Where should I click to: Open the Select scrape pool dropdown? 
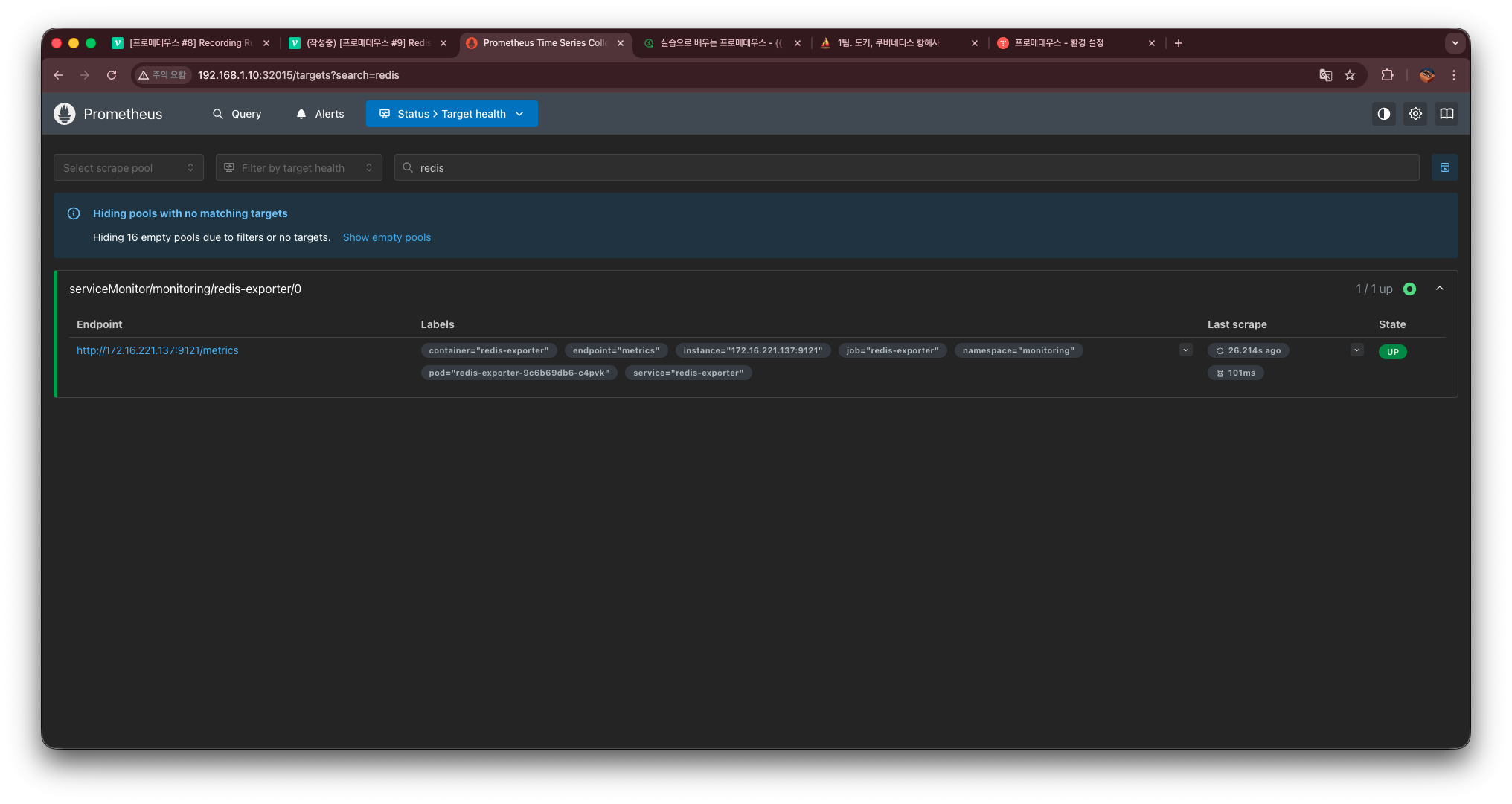pyautogui.click(x=128, y=168)
